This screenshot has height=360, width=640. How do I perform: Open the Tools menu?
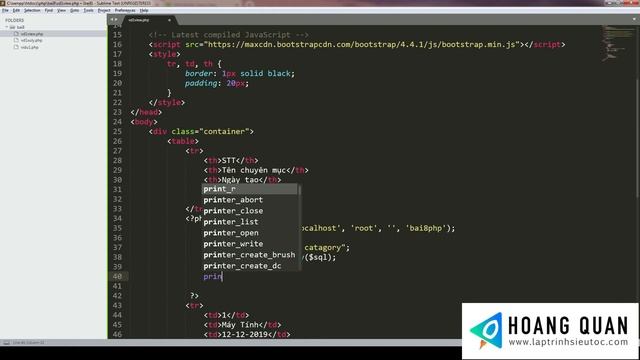coord(89,10)
